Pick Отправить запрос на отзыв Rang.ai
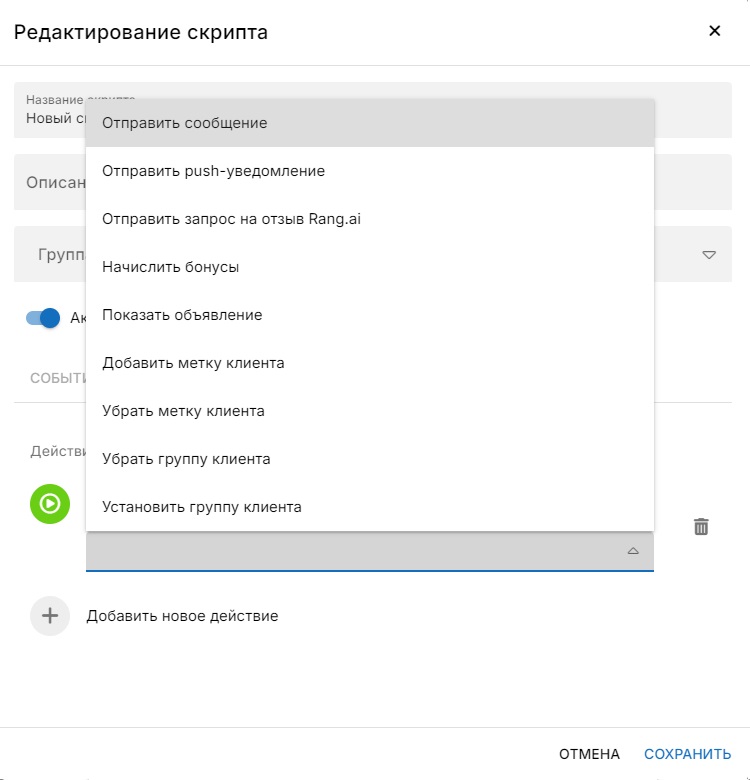 click(x=370, y=219)
